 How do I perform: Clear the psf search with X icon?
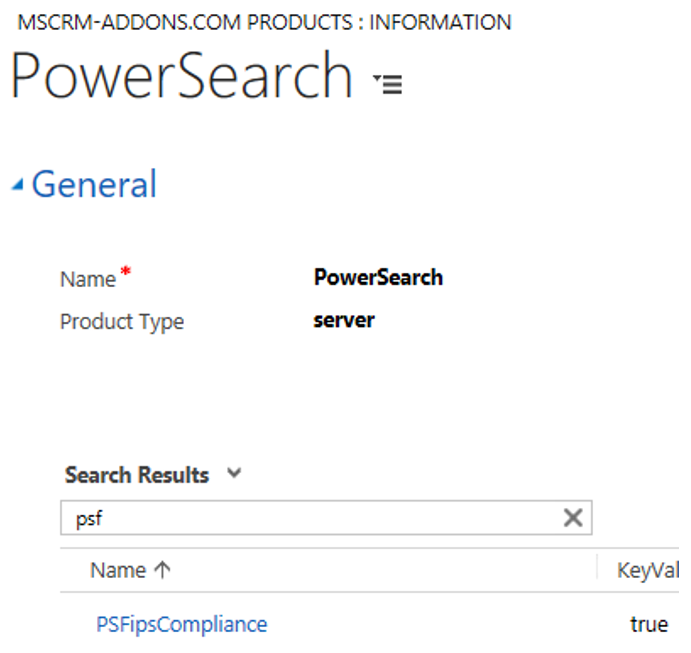coord(573,518)
